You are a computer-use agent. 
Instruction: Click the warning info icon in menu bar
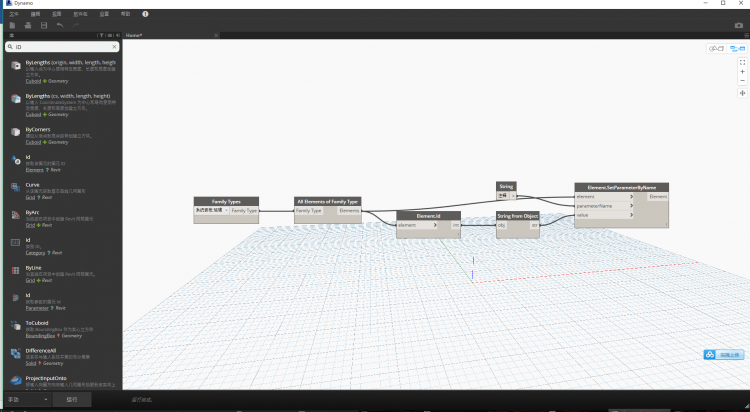[x=145, y=14]
